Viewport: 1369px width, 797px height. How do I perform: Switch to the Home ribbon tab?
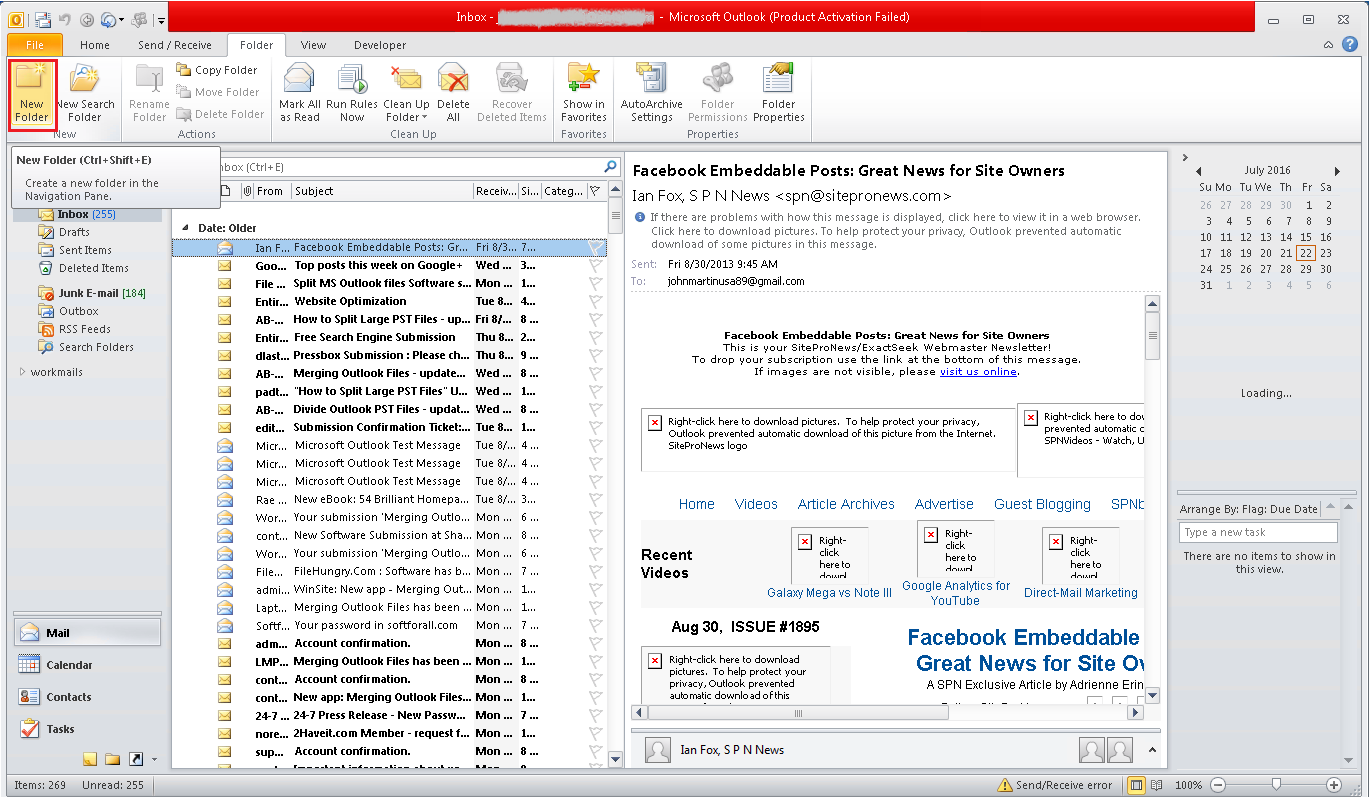tap(95, 45)
